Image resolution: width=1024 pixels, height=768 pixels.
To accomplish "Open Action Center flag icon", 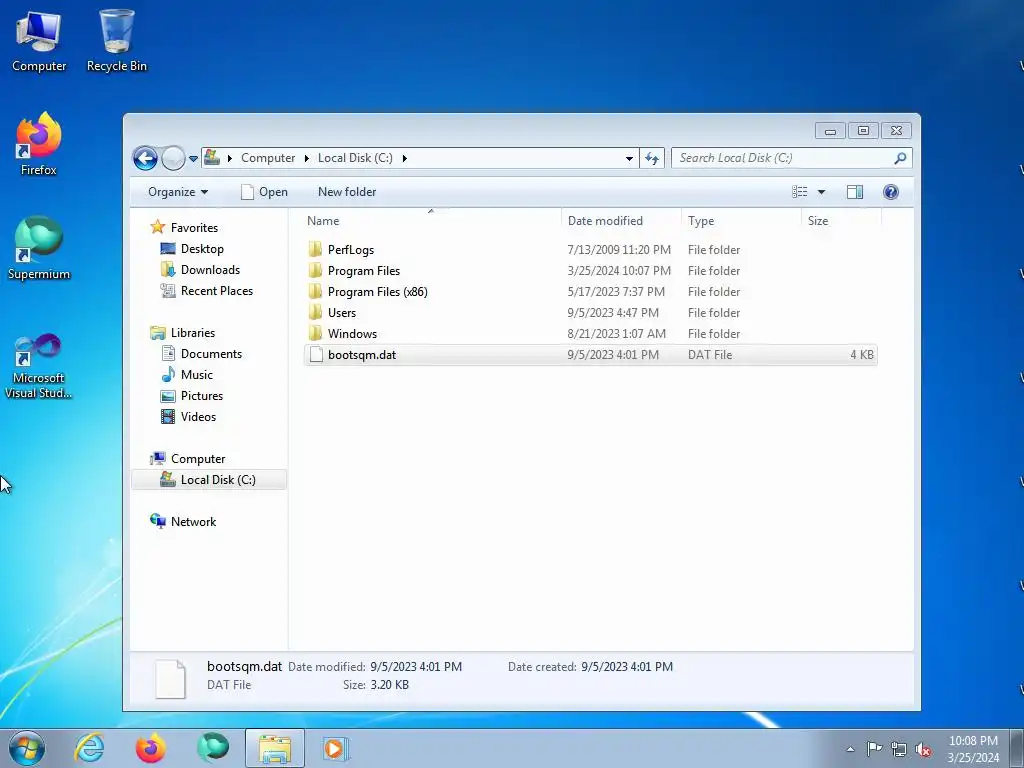I will [874, 749].
